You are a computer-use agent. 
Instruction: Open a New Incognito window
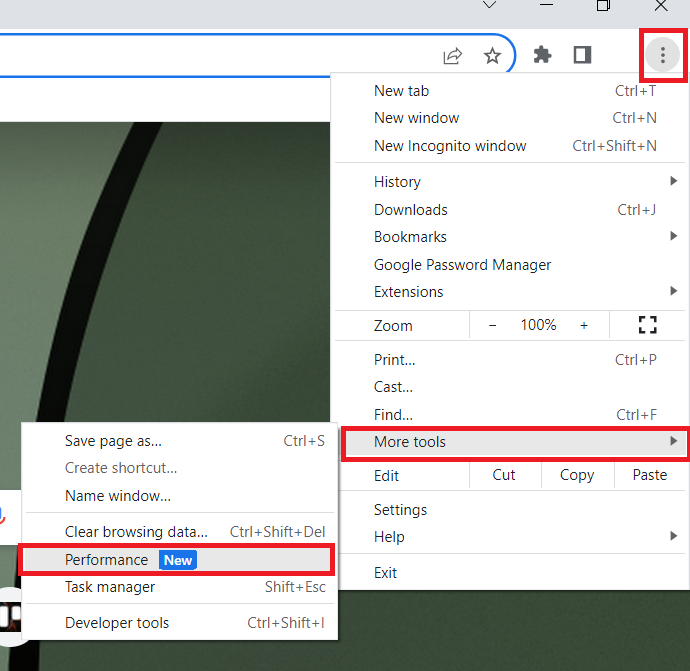tap(510, 146)
